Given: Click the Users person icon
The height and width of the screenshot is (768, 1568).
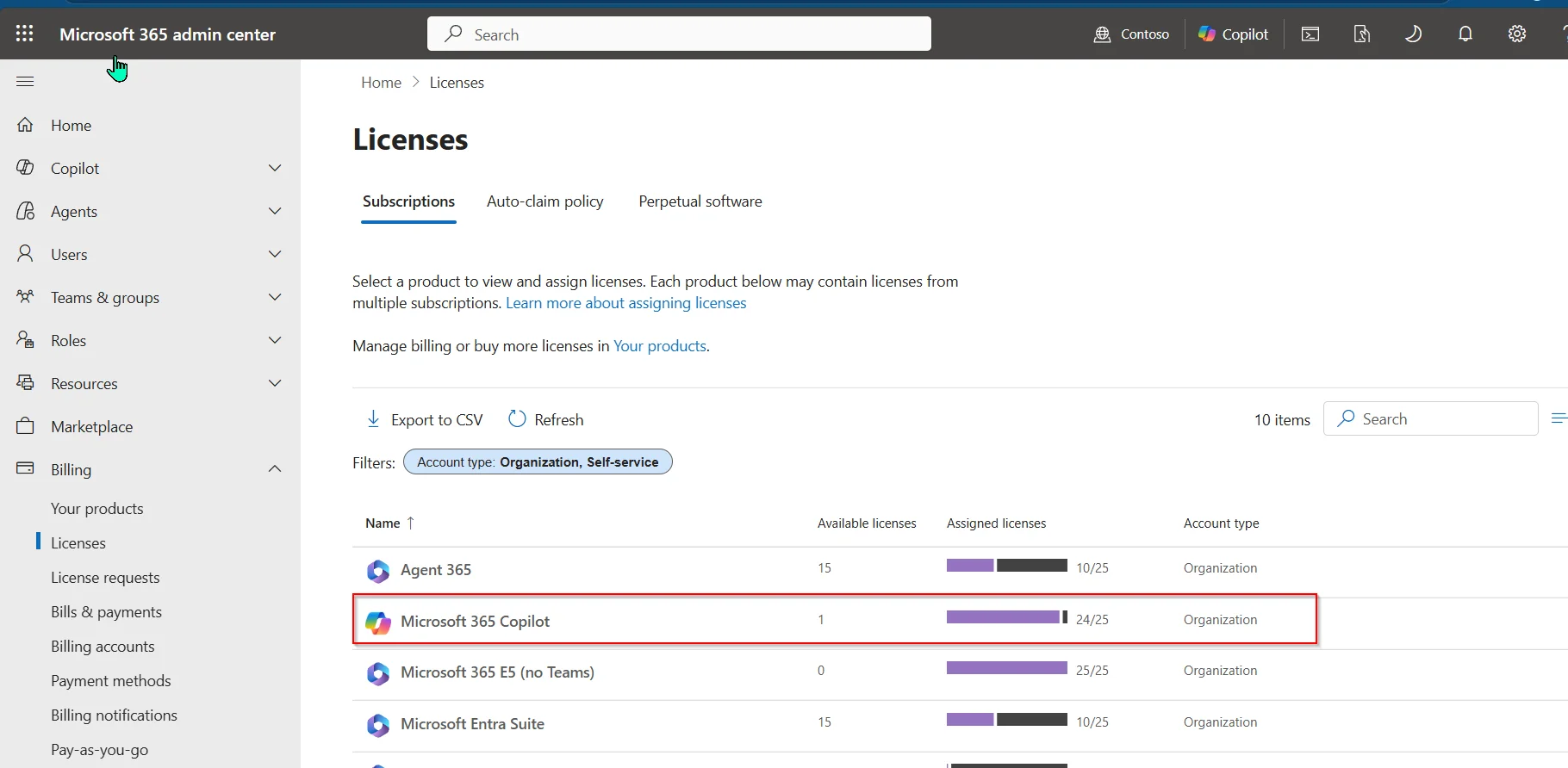Looking at the screenshot, I should coord(25,254).
